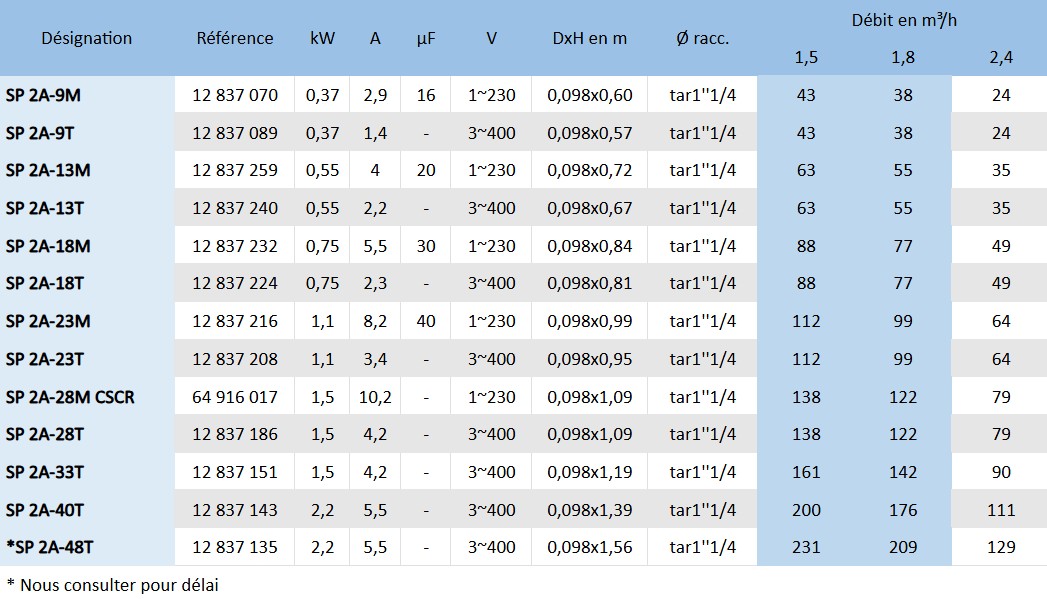Click the 'Nous consulter pour délai' footnote
Viewport: 1047px width, 599px height.
click(112, 584)
